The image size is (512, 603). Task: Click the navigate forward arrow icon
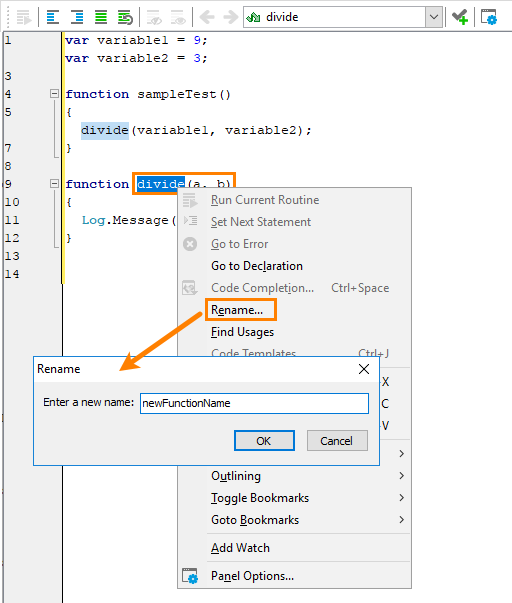coord(230,17)
